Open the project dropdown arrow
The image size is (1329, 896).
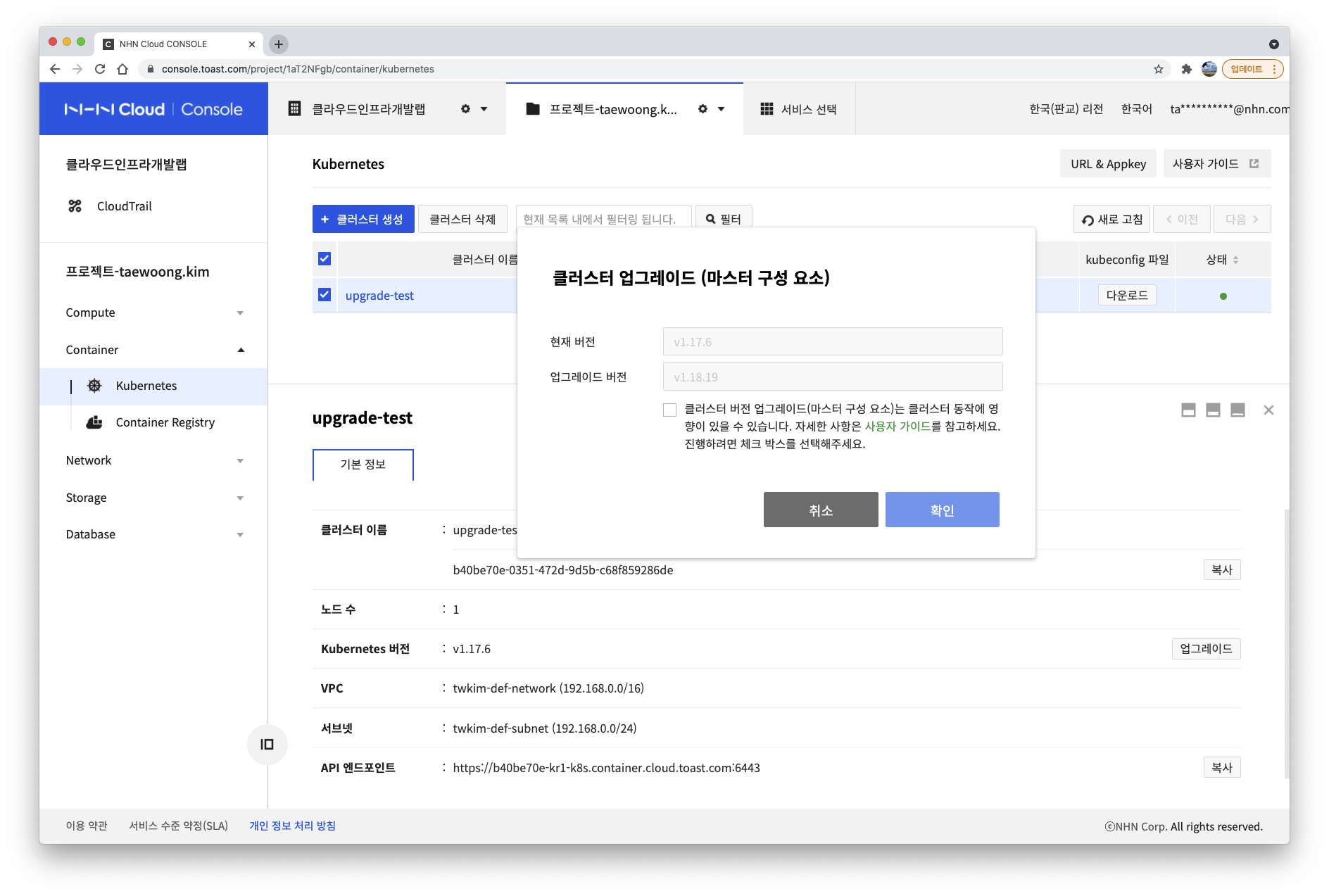721,109
